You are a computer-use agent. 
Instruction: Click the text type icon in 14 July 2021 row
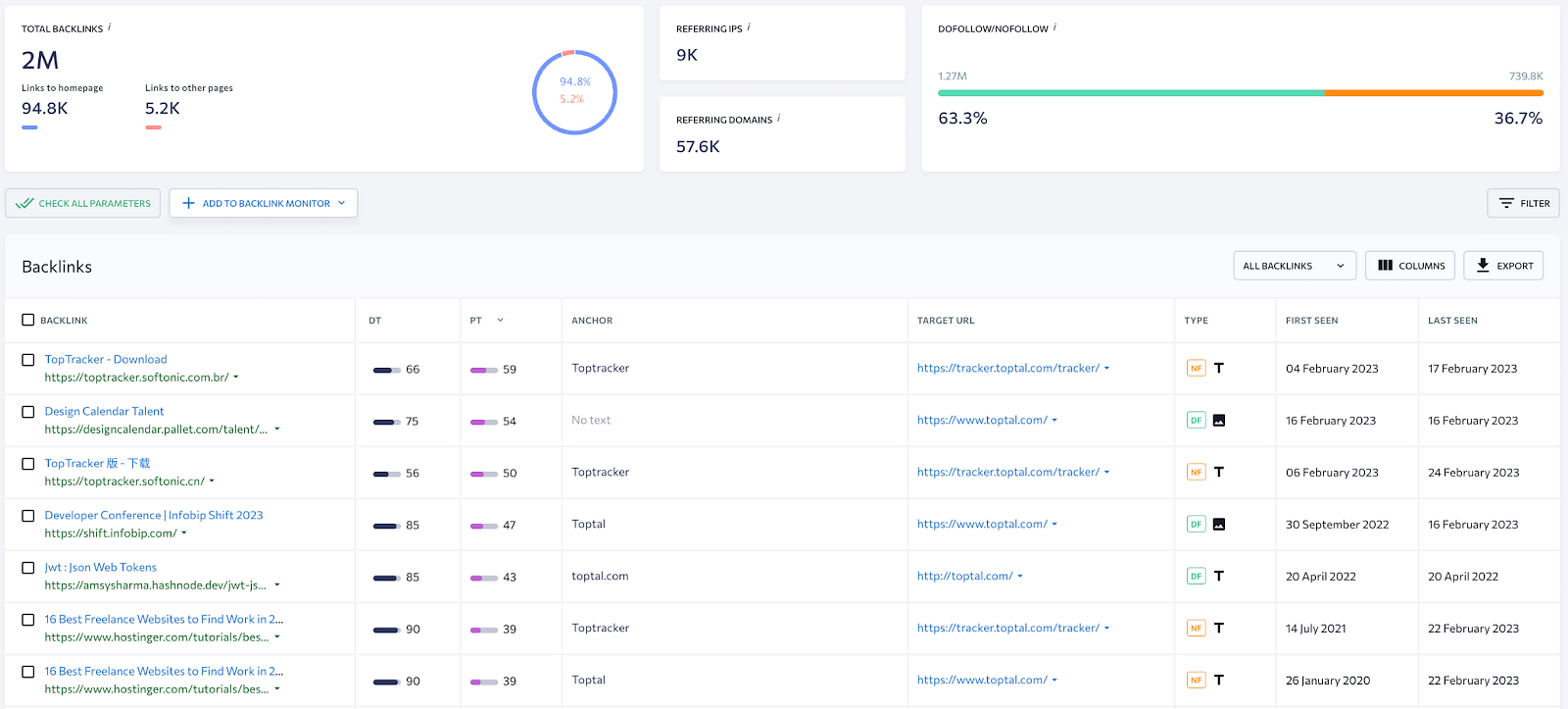coord(1219,629)
